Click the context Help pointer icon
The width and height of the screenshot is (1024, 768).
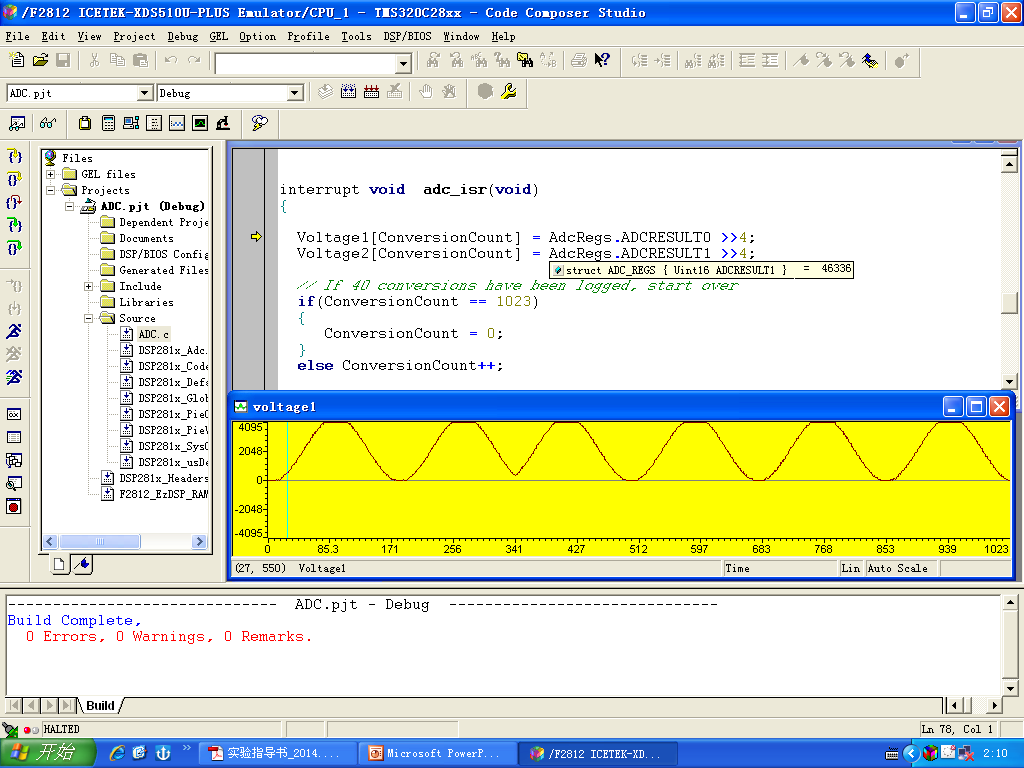point(601,61)
